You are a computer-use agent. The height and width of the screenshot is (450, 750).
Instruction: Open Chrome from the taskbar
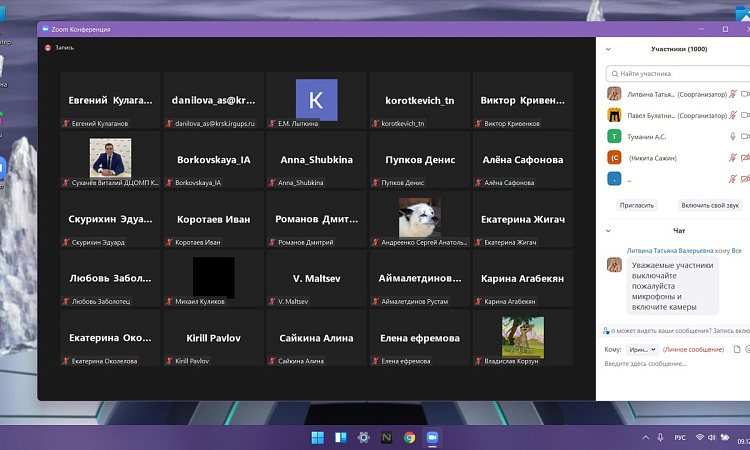(x=410, y=437)
